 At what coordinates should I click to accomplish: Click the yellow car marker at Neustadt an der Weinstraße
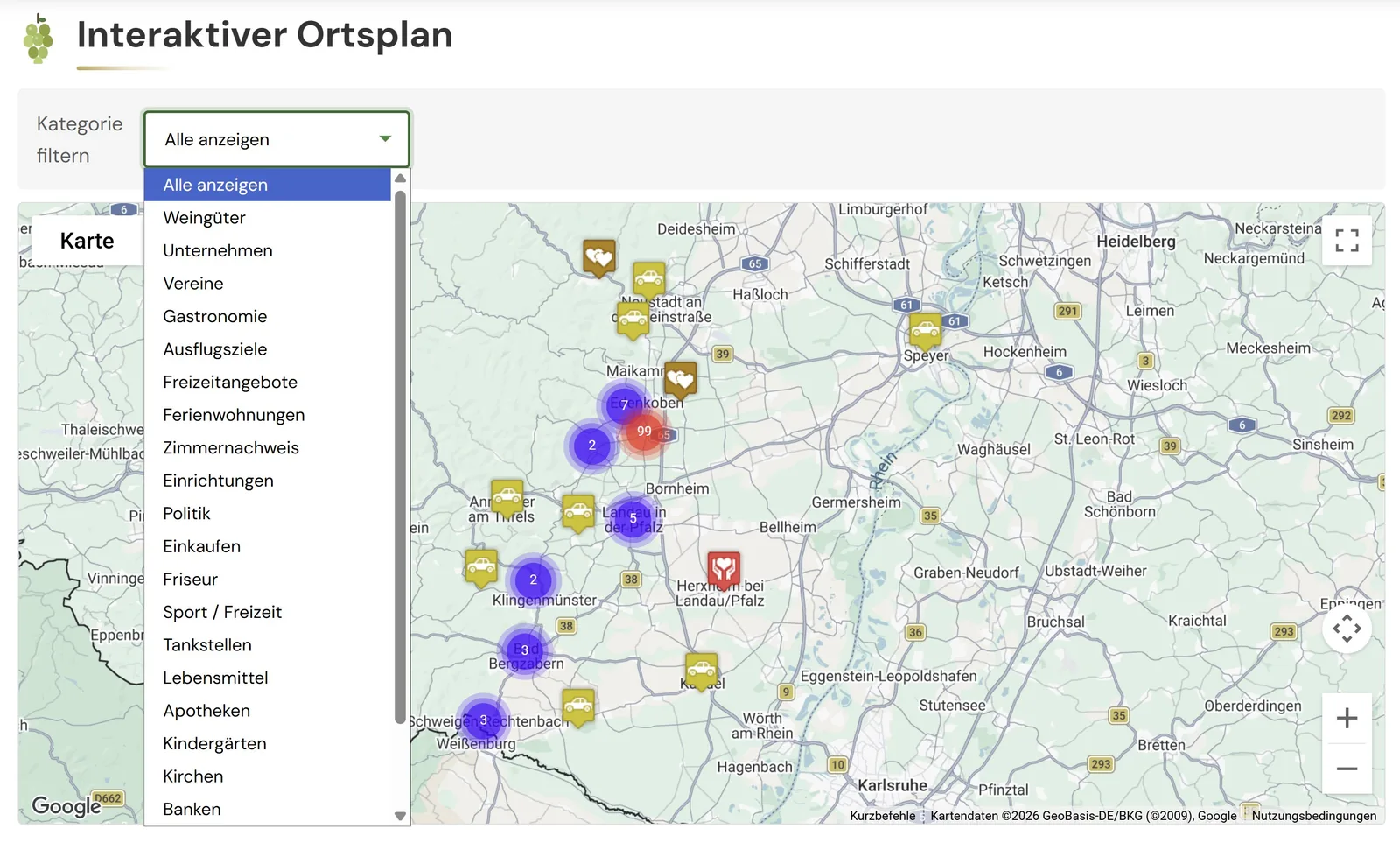coord(633,320)
